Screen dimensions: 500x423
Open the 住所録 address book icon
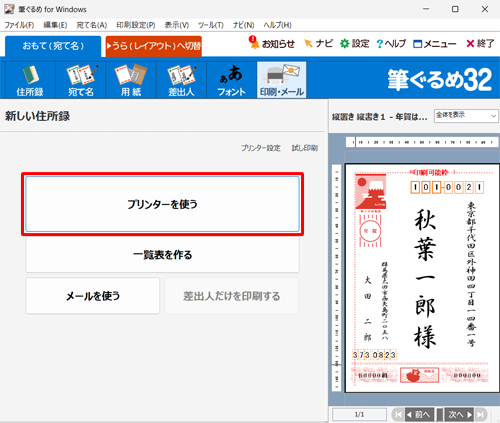[30, 80]
